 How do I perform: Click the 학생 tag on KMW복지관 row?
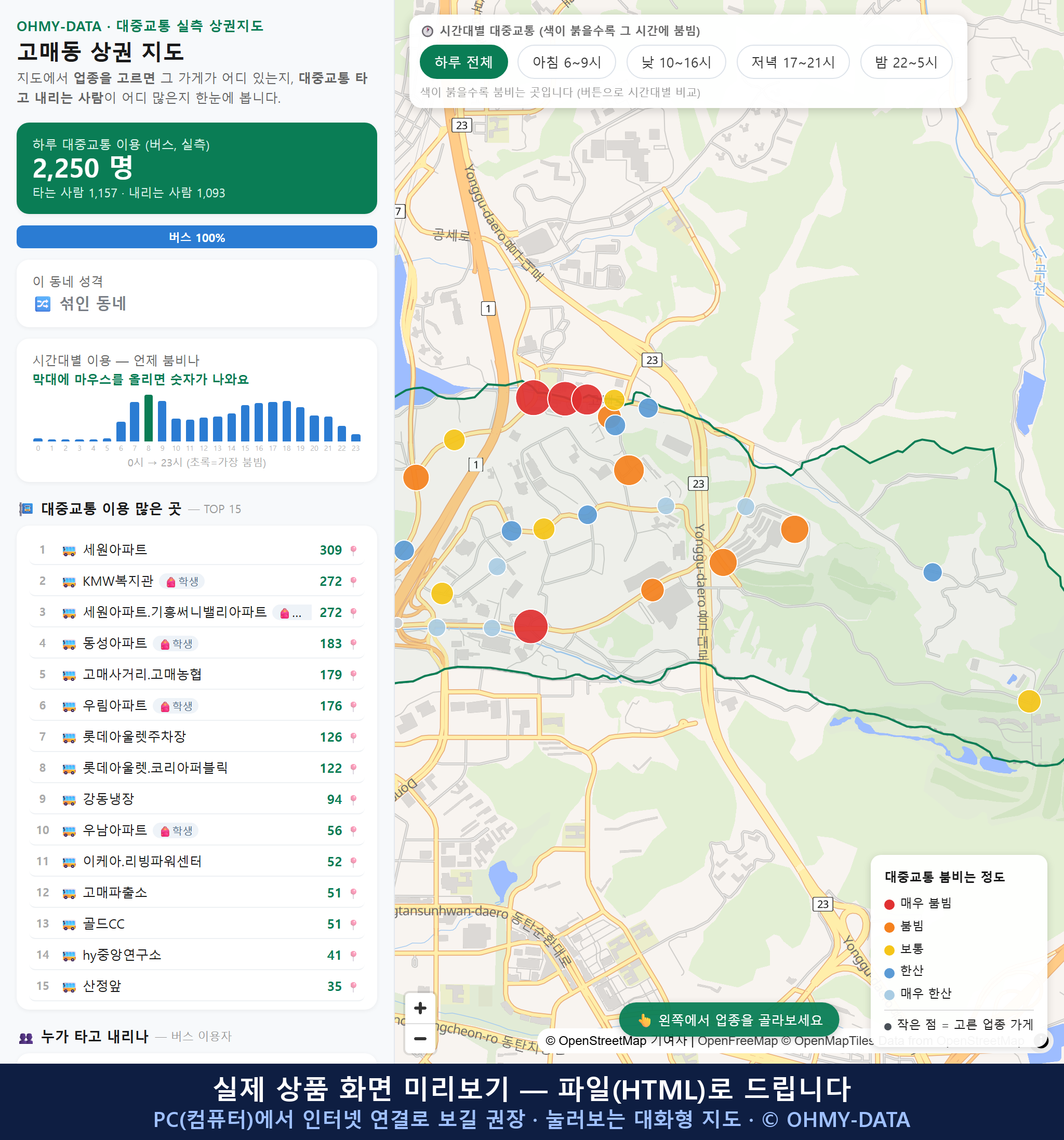coord(182,582)
